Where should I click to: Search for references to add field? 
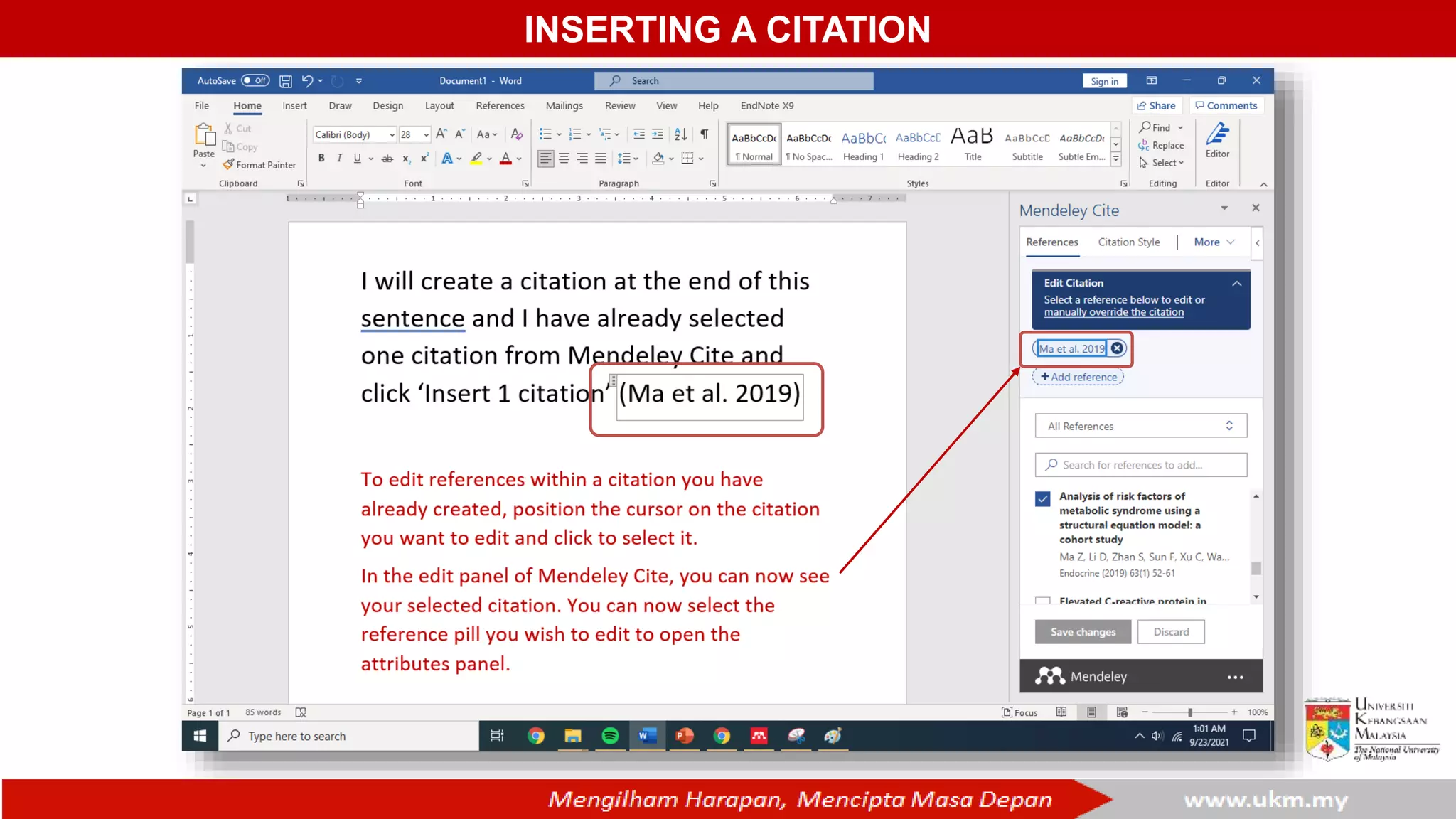[x=1141, y=465]
